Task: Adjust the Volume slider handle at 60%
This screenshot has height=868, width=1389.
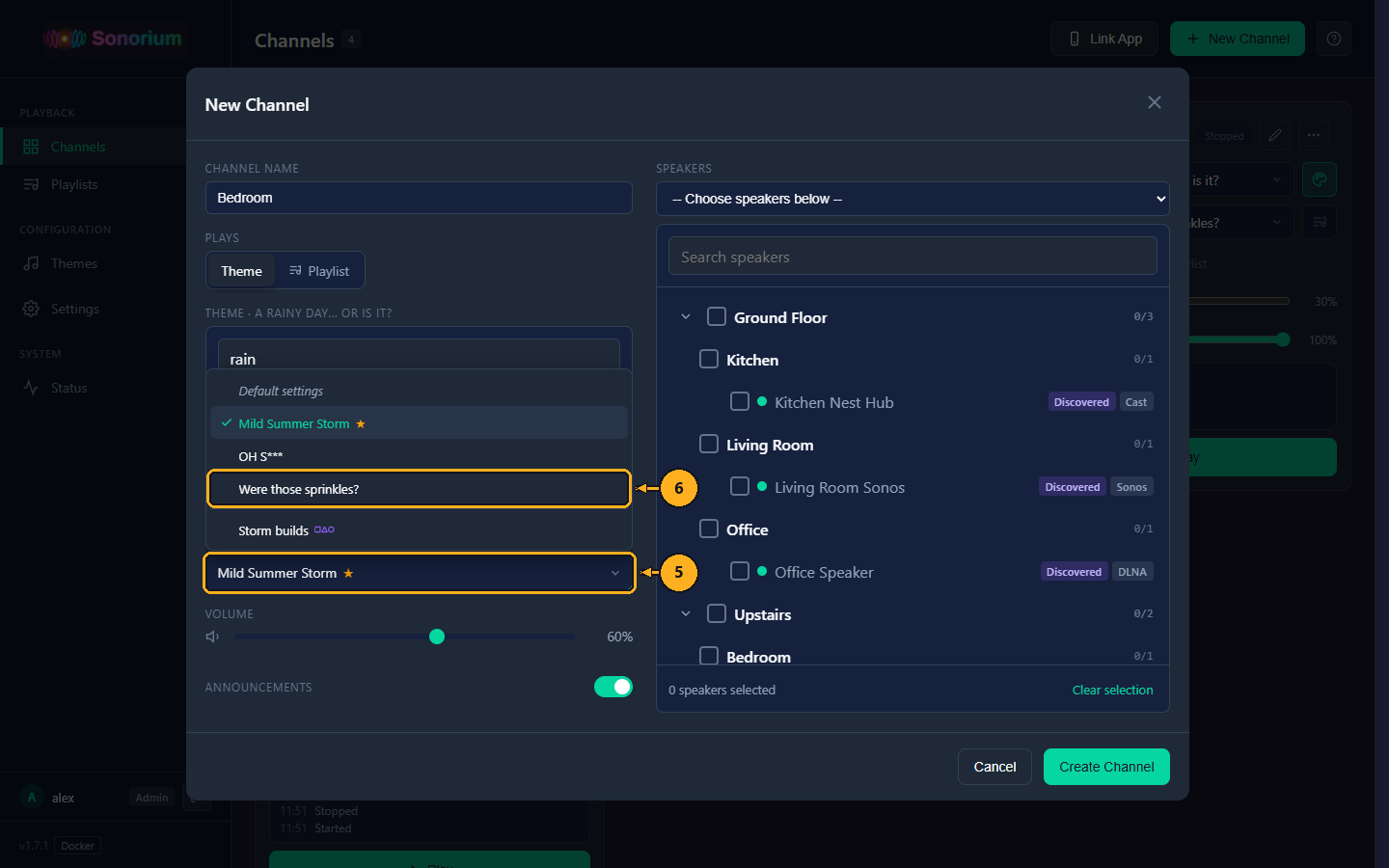Action: [x=437, y=637]
